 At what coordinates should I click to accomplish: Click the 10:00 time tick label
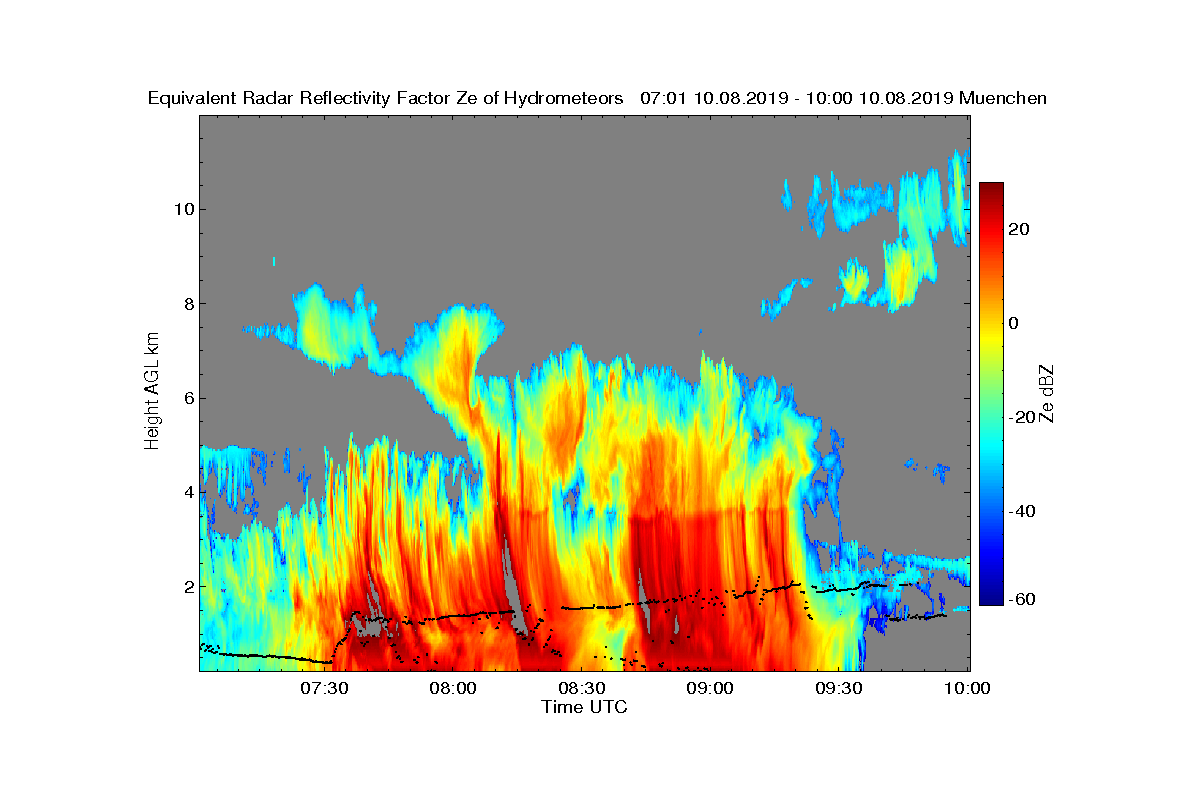tap(968, 688)
